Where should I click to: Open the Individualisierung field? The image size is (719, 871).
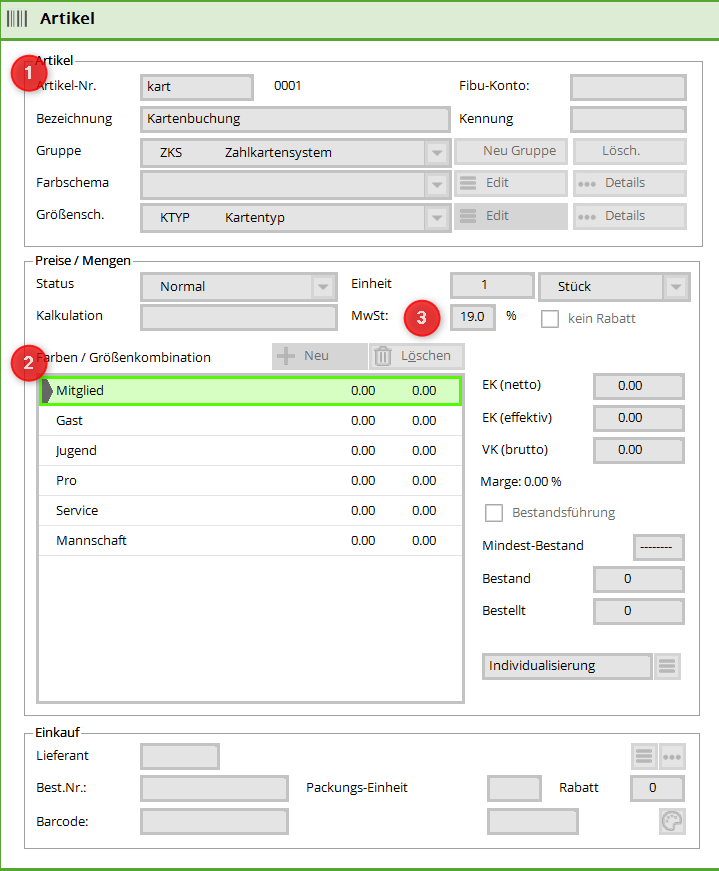tap(567, 666)
